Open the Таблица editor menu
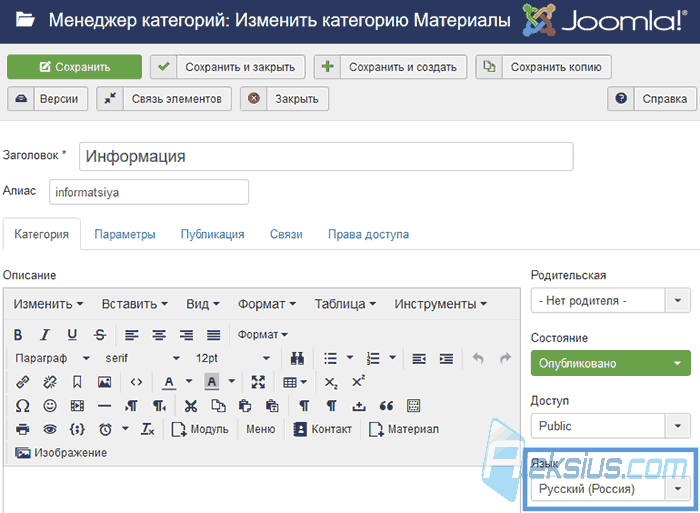Viewport: 700px width, 513px height. click(345, 304)
